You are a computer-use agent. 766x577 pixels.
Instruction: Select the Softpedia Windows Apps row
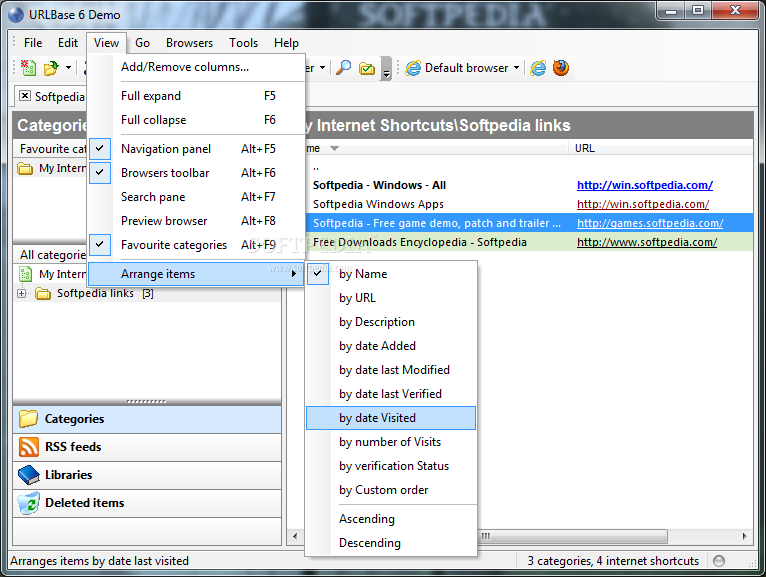tap(529, 204)
